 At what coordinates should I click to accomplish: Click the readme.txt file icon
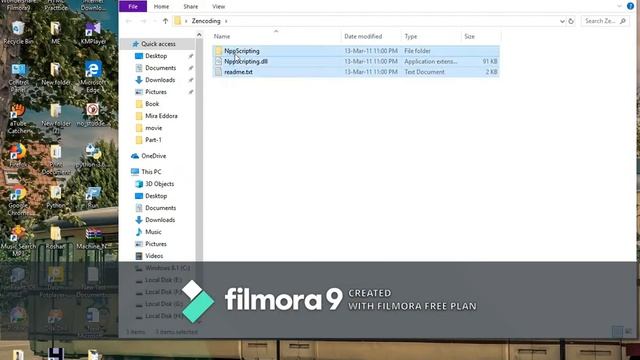pyautogui.click(x=218, y=72)
